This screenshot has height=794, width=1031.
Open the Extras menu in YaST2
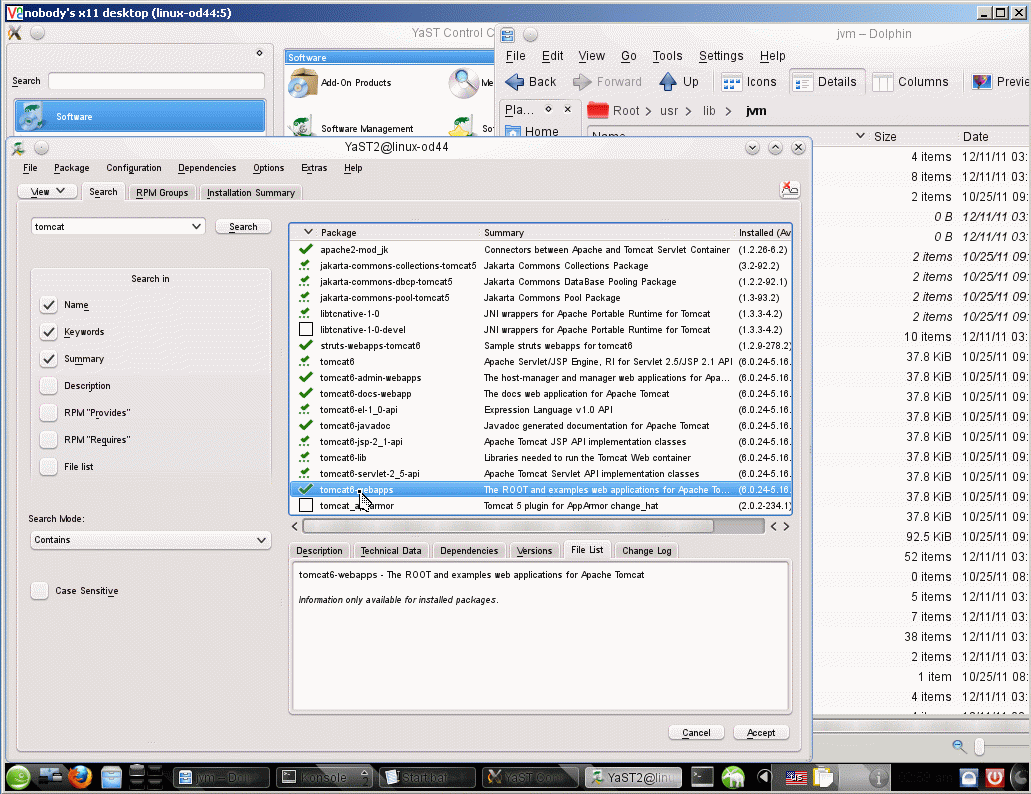point(314,168)
